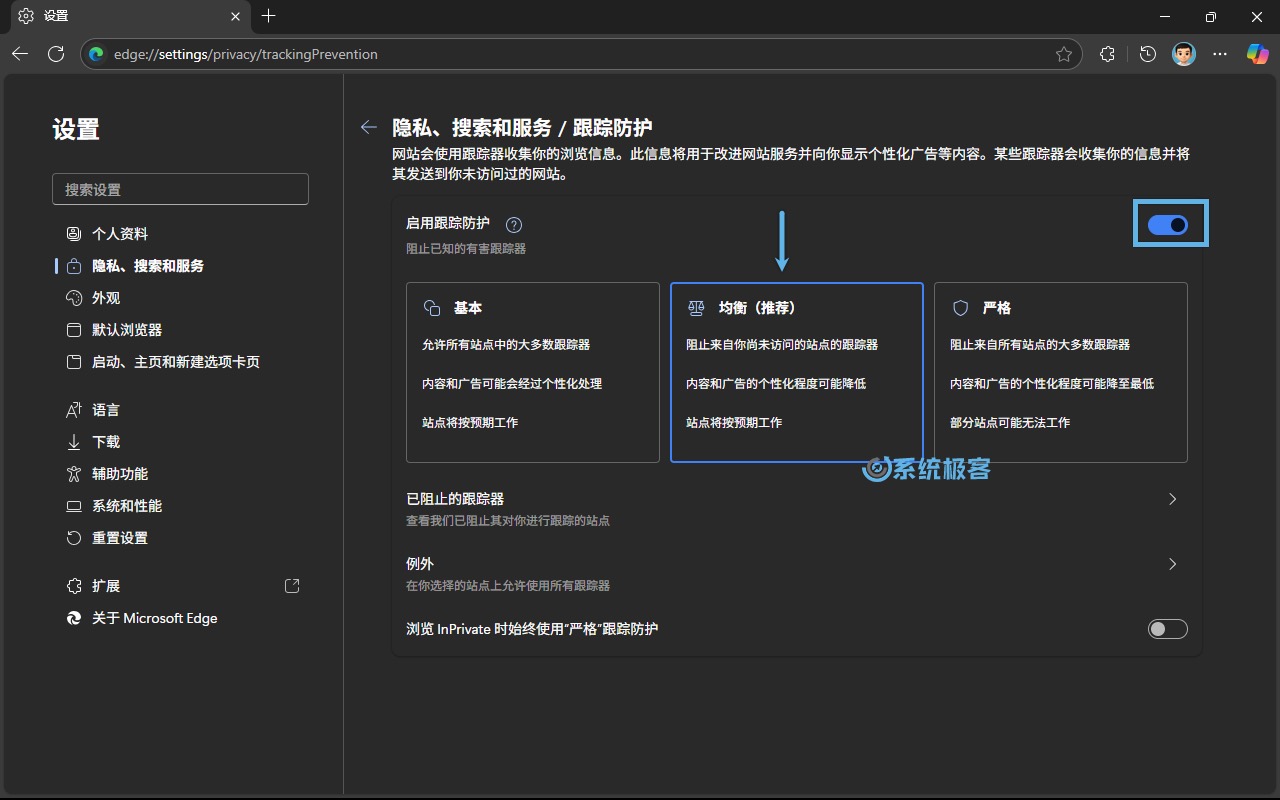1280x800 pixels.
Task: Select the 严格 tracking prevention card
Action: coord(1061,372)
